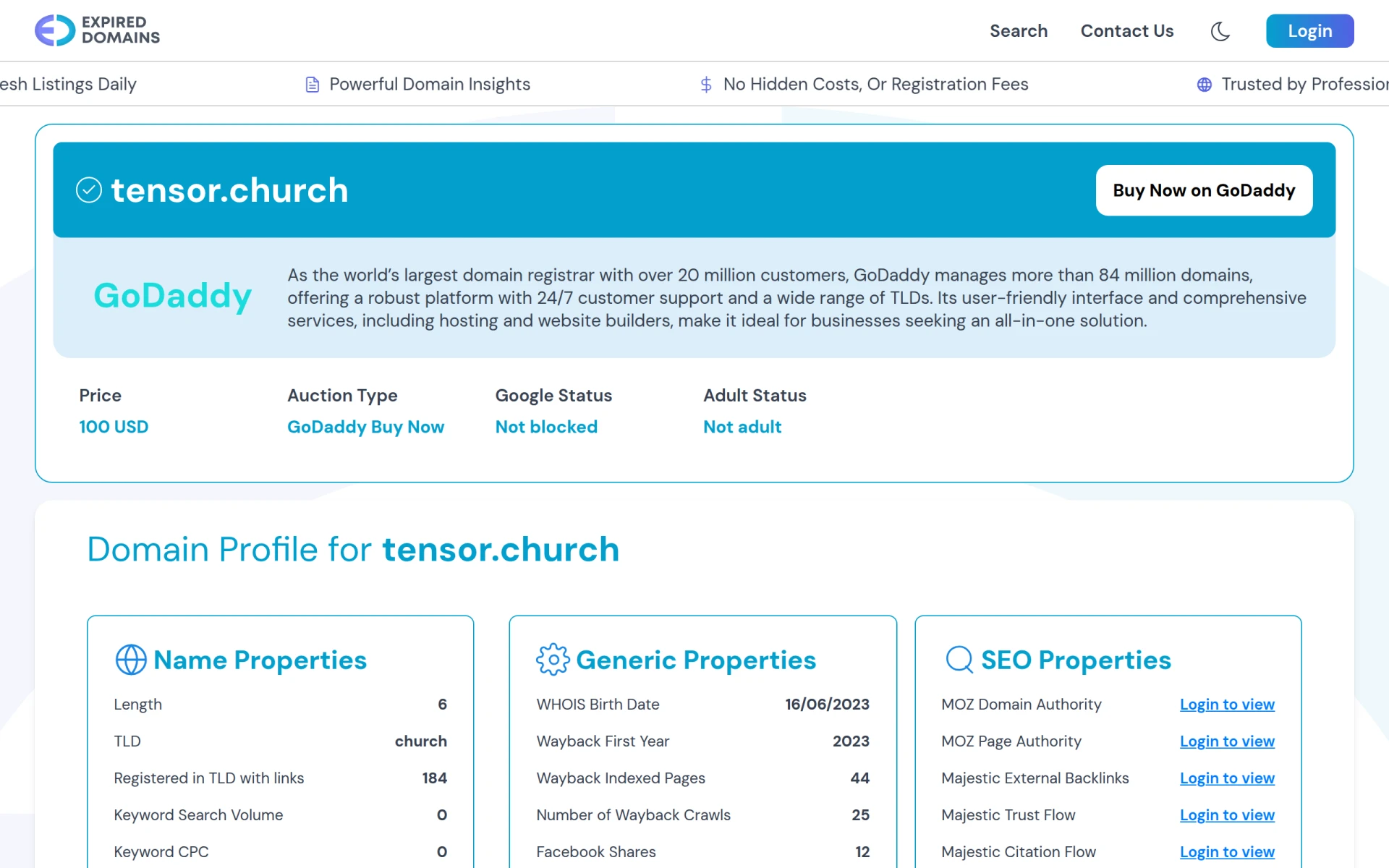Click the Wayback Indexed Pages value 44
Screen dimensions: 1389x868
pos(860,778)
